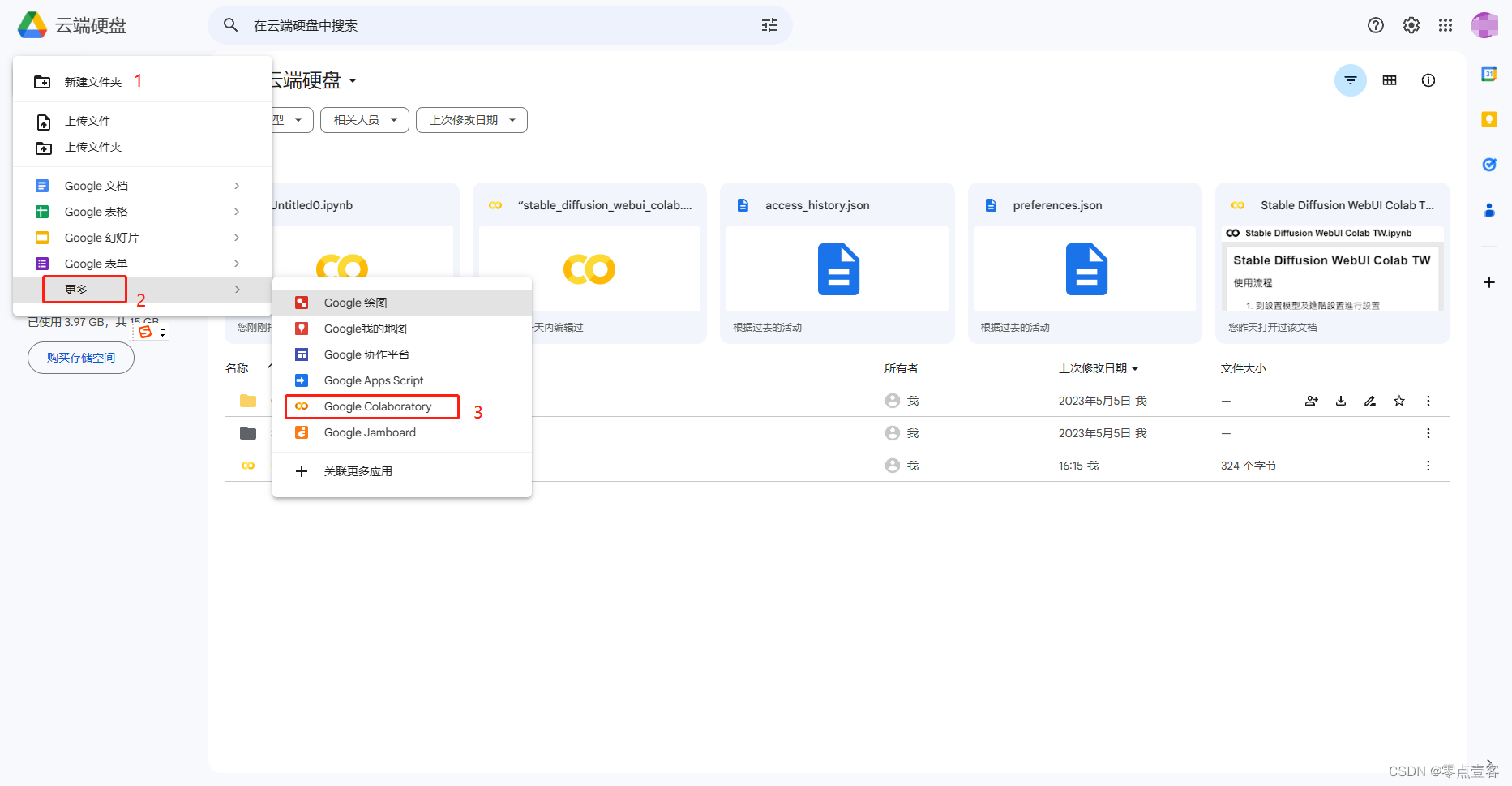
Task: Open the account avatar
Action: click(x=1484, y=25)
